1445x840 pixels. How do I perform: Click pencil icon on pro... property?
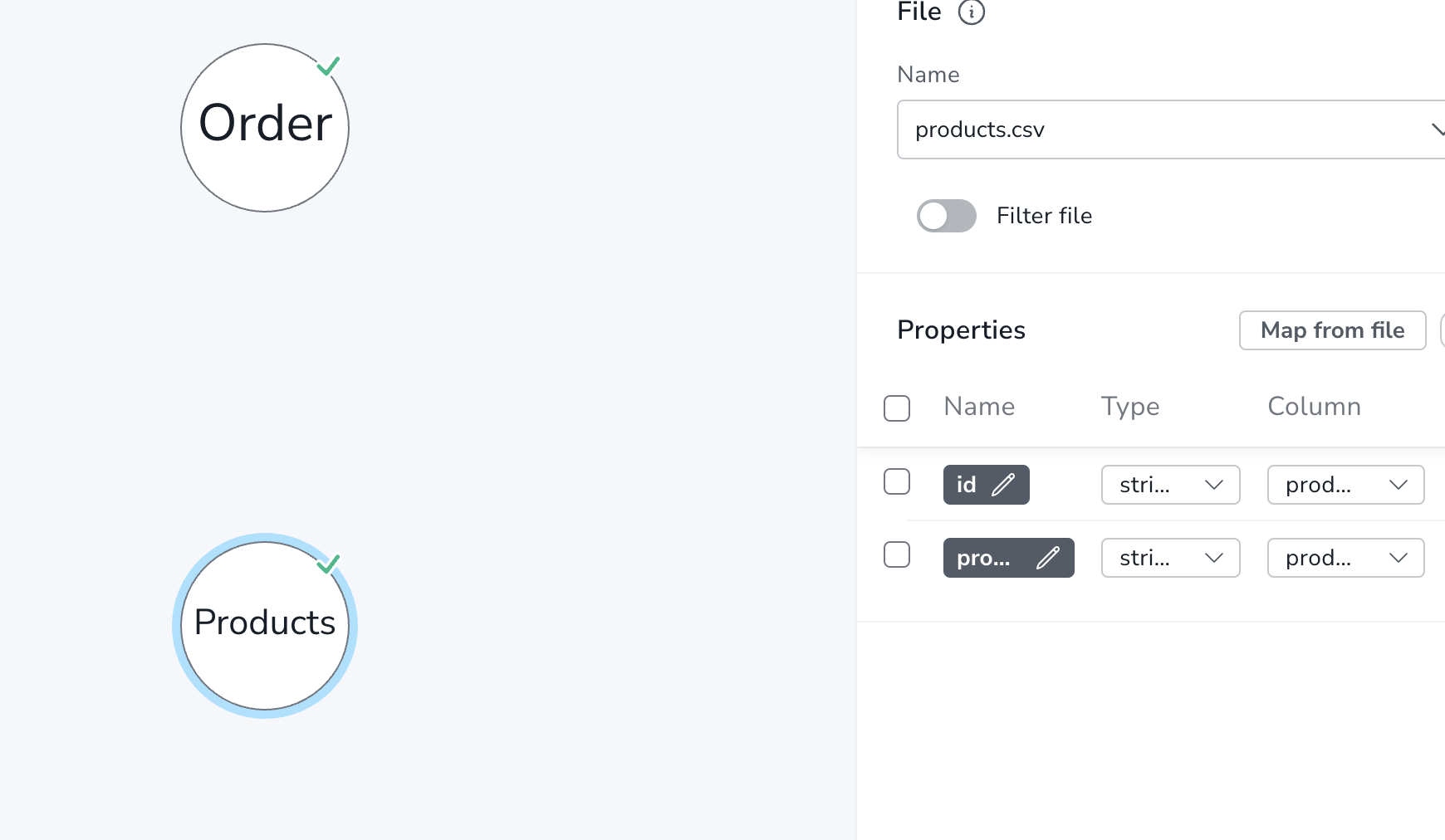1048,557
